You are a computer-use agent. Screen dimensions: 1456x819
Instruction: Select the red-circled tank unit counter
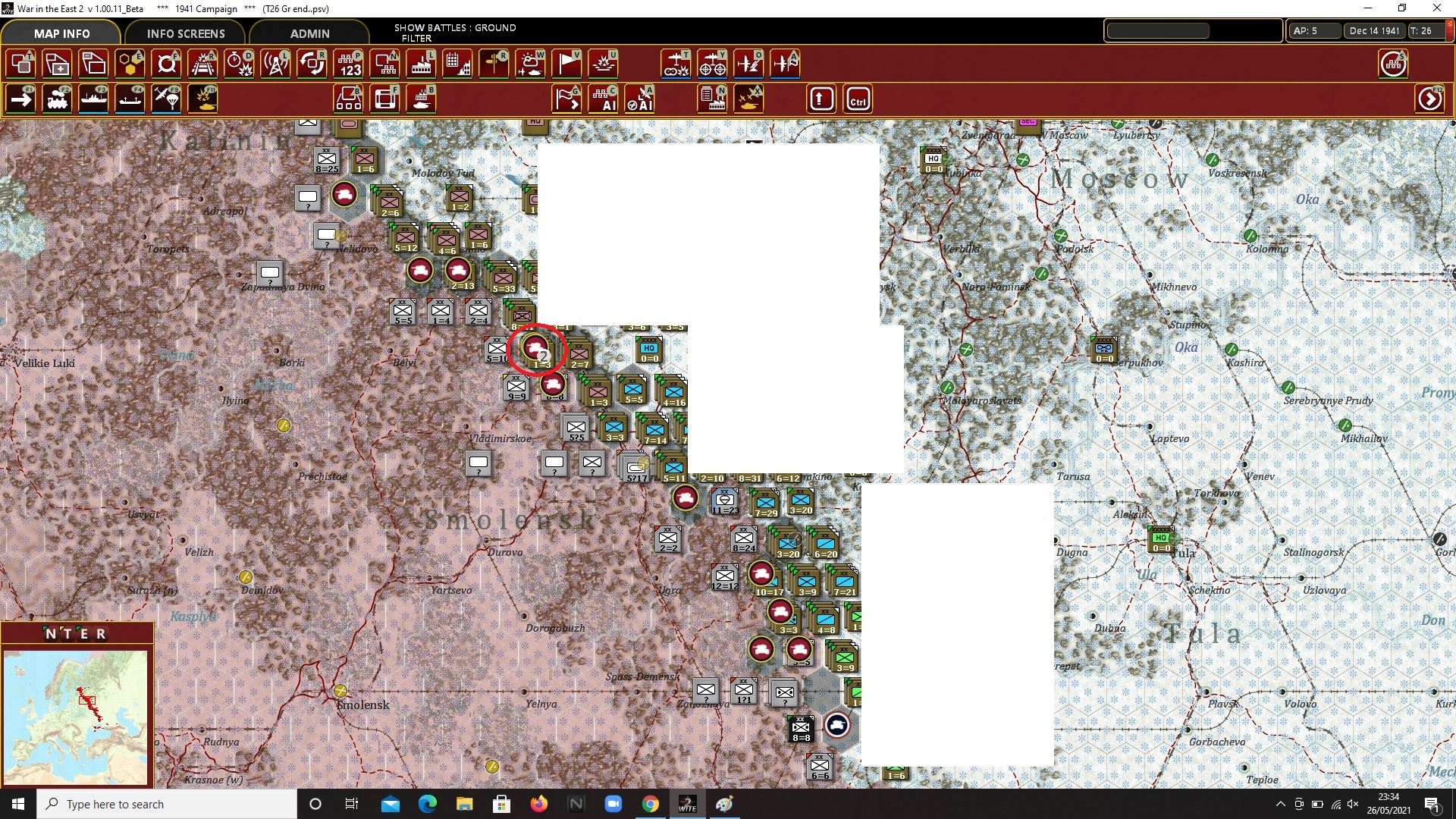pyautogui.click(x=536, y=348)
